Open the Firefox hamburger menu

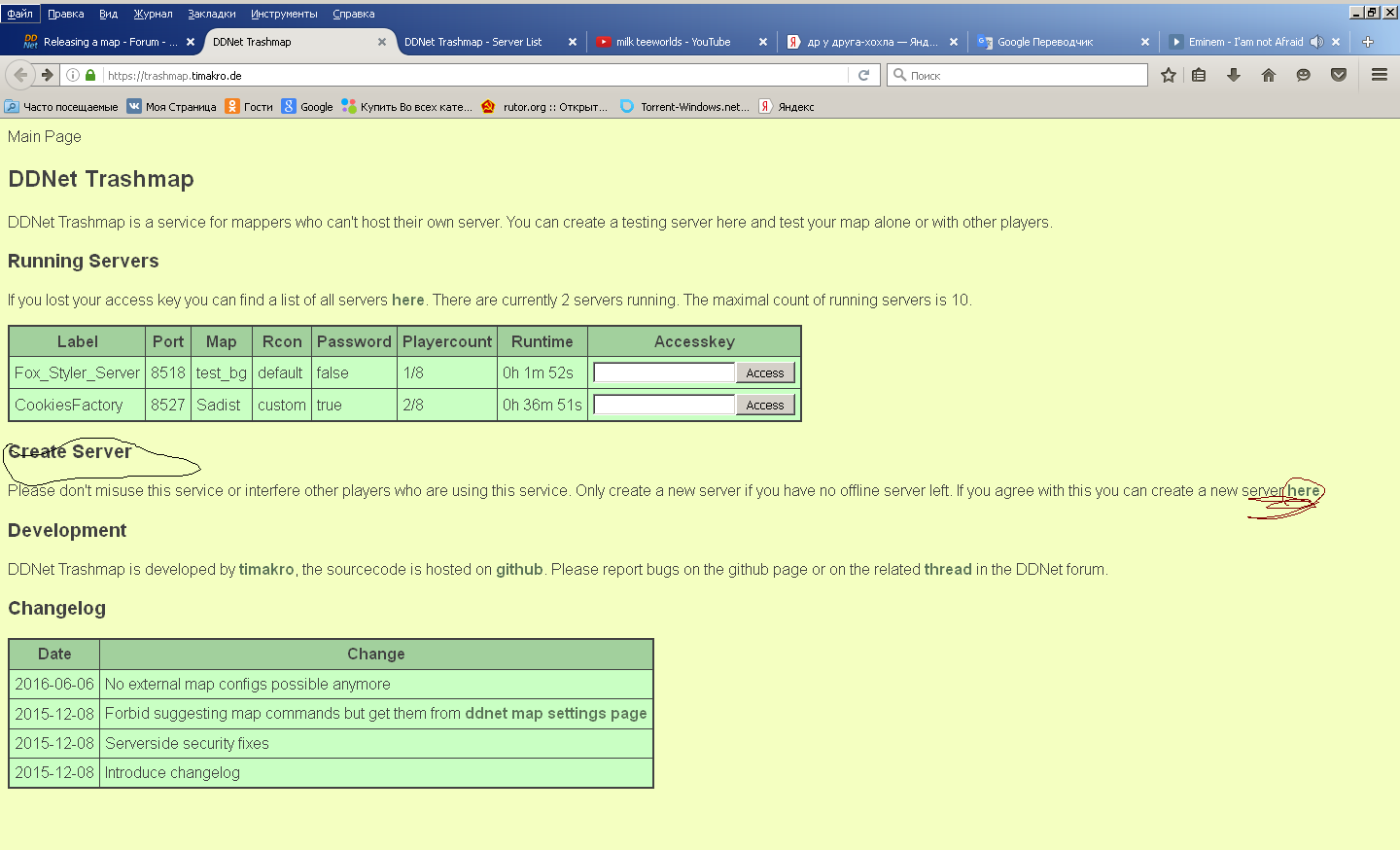click(x=1379, y=74)
